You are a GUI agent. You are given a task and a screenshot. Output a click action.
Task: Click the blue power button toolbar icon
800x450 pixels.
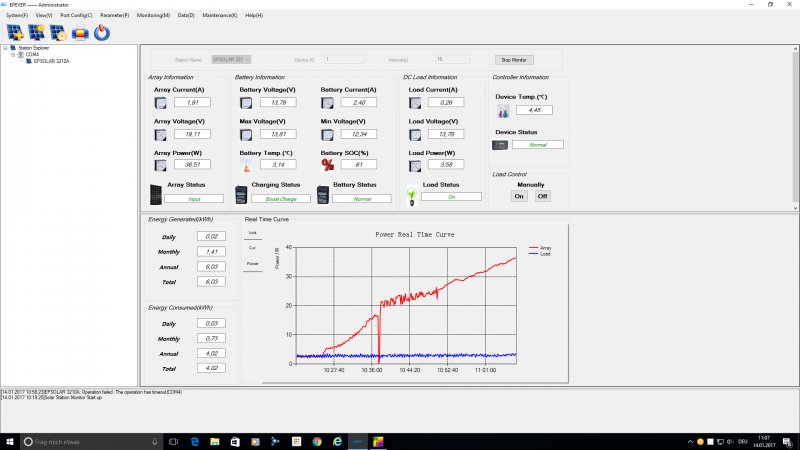102,33
